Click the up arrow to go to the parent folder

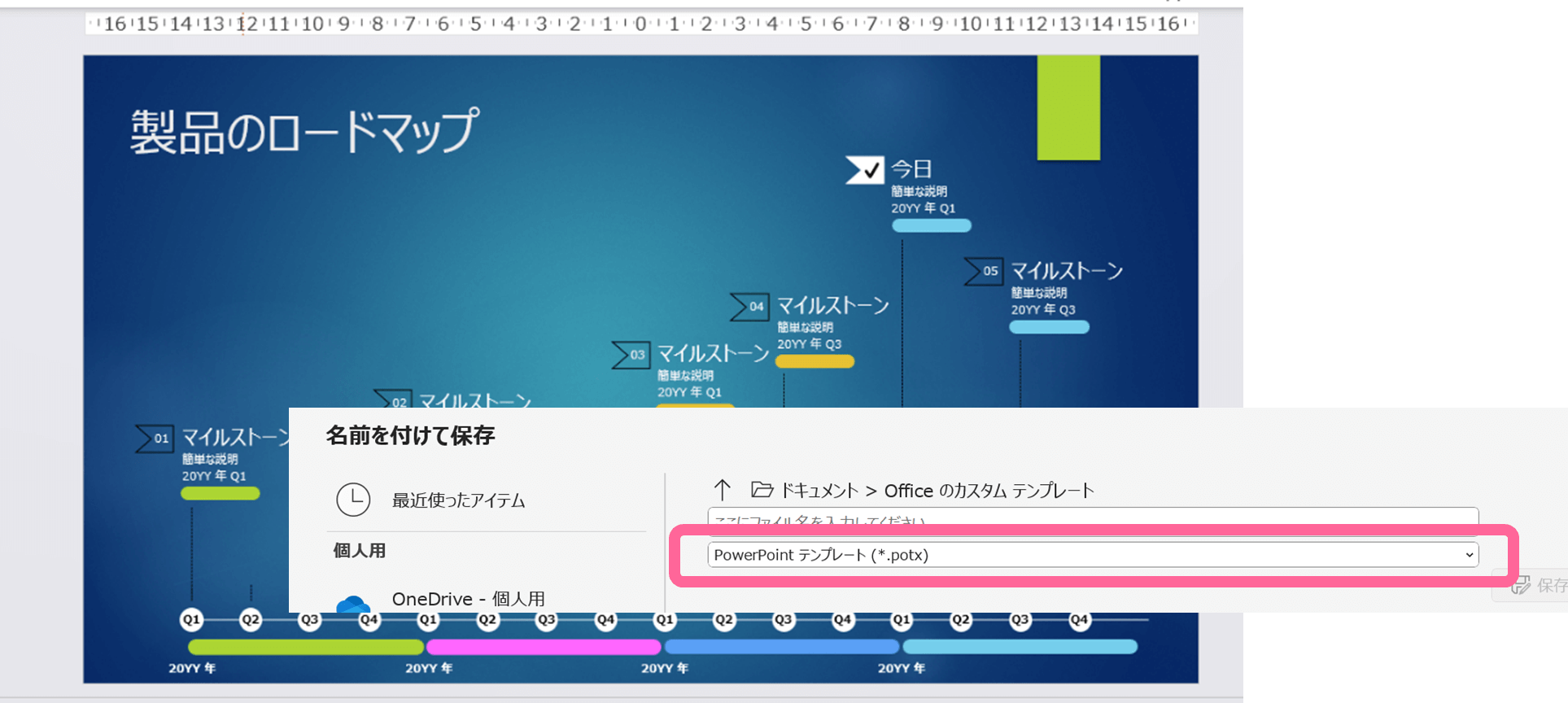click(722, 490)
